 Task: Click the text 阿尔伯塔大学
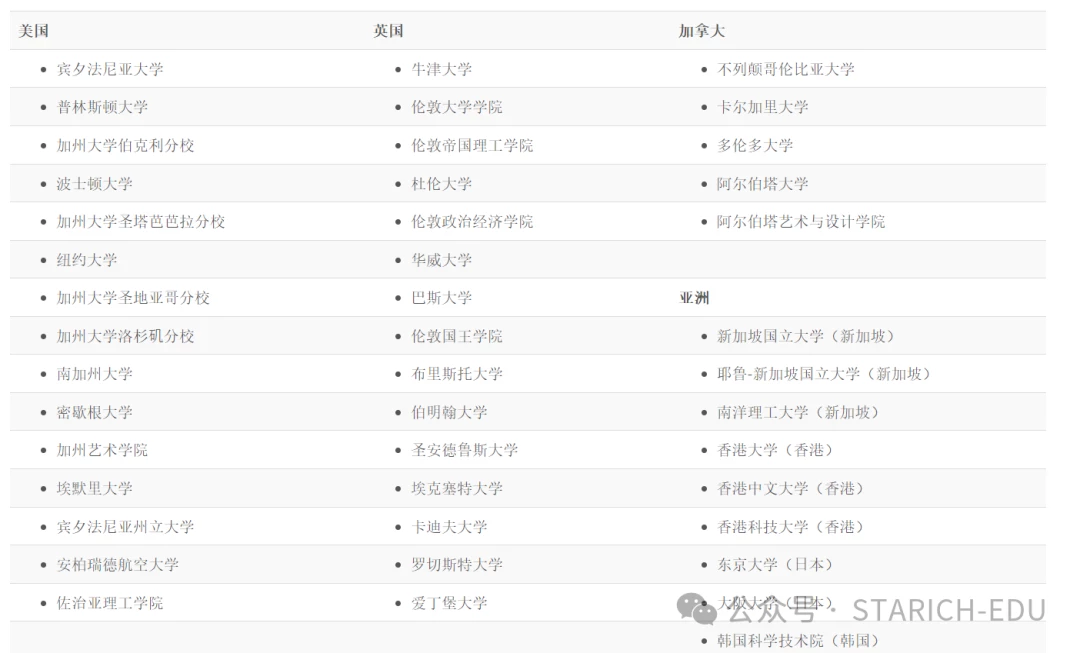pos(763,184)
